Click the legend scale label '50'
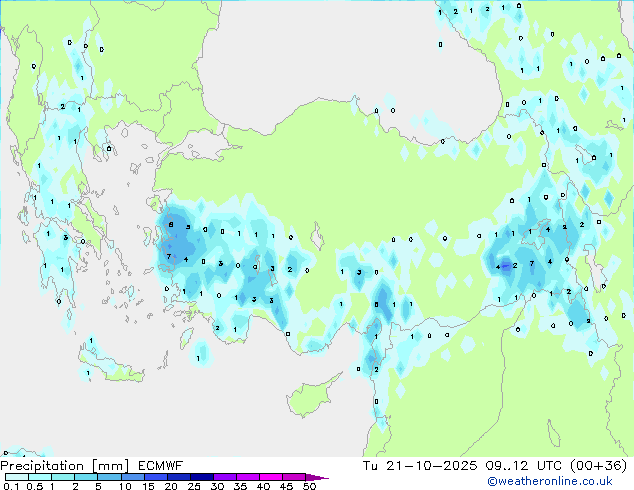The width and height of the screenshot is (634, 490). click(x=309, y=486)
